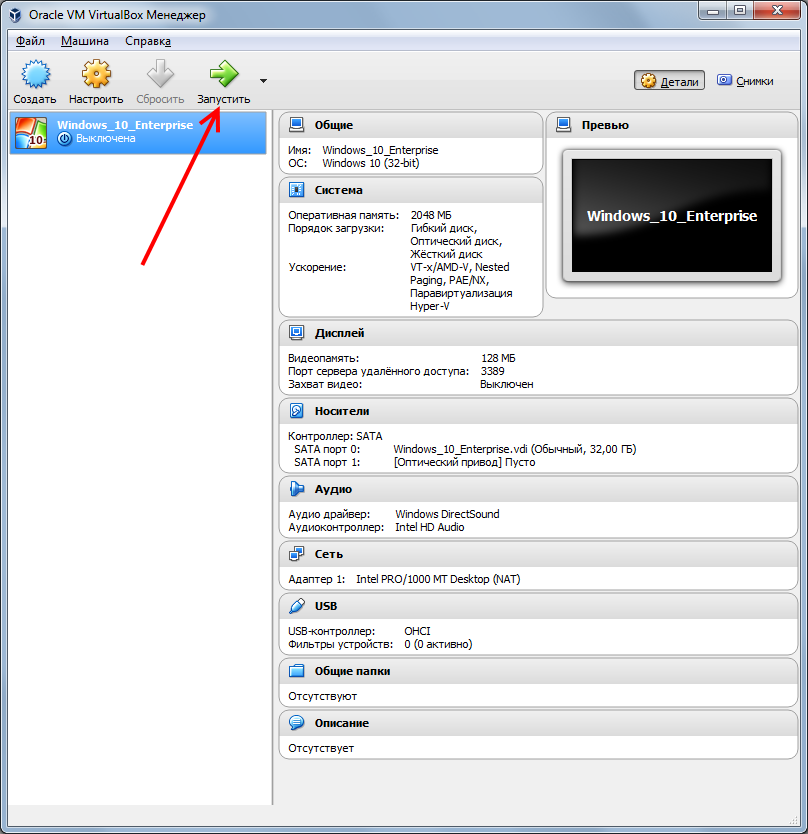
Task: Click the Общие папки folder icon
Action: [296, 671]
